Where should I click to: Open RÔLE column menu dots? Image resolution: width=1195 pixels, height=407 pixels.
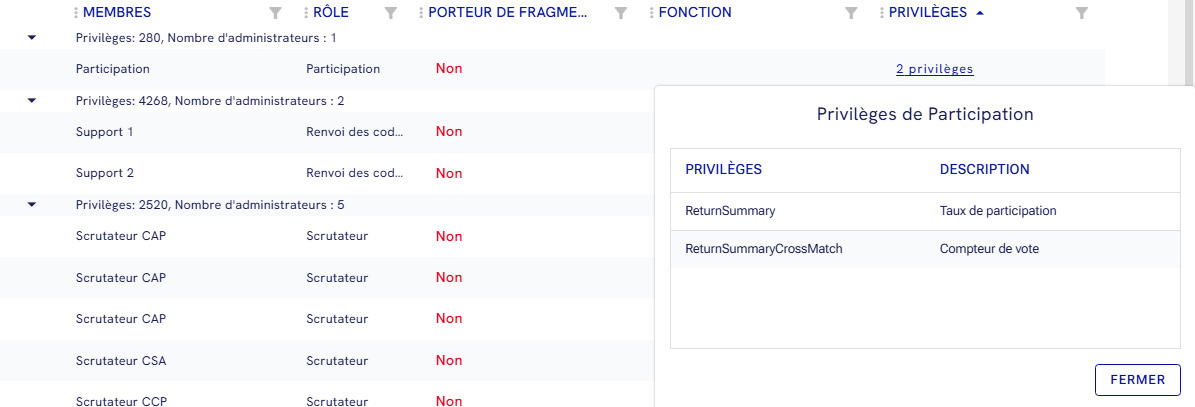(306, 13)
